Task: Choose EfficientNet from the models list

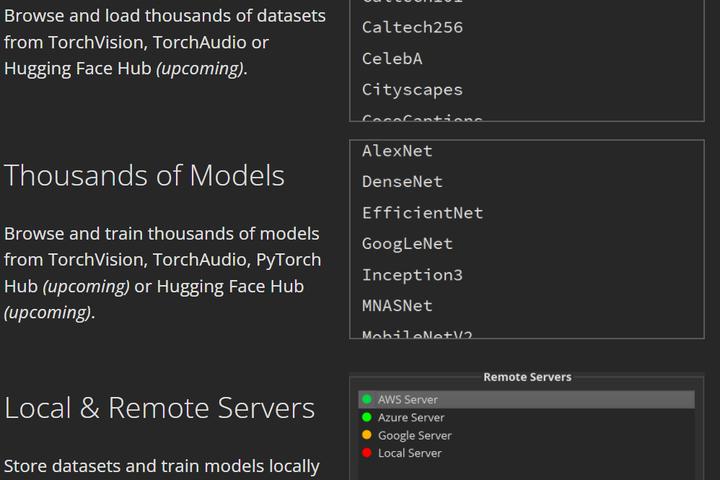Action: coord(422,213)
